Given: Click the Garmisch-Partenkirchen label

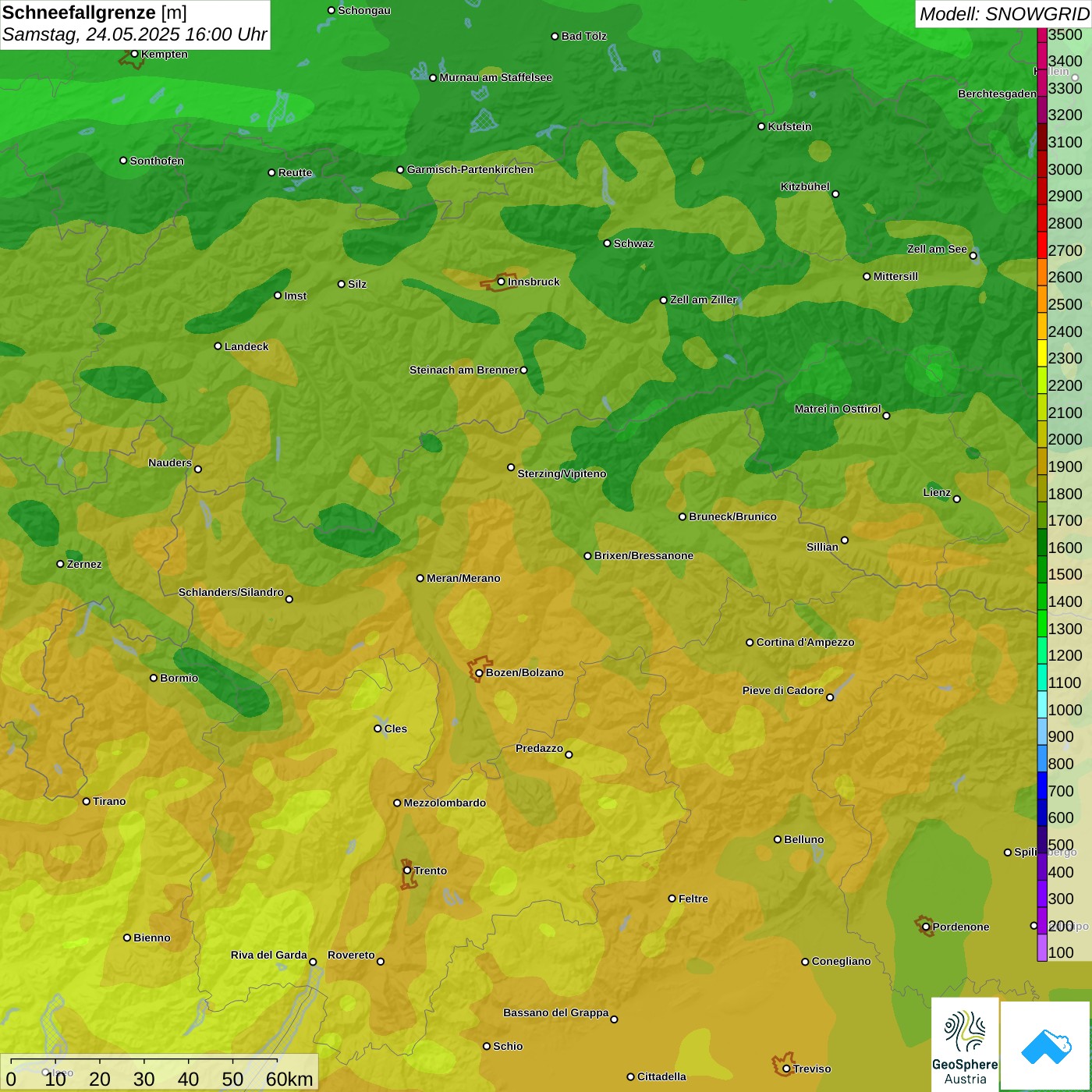Looking at the screenshot, I should click(x=470, y=169).
